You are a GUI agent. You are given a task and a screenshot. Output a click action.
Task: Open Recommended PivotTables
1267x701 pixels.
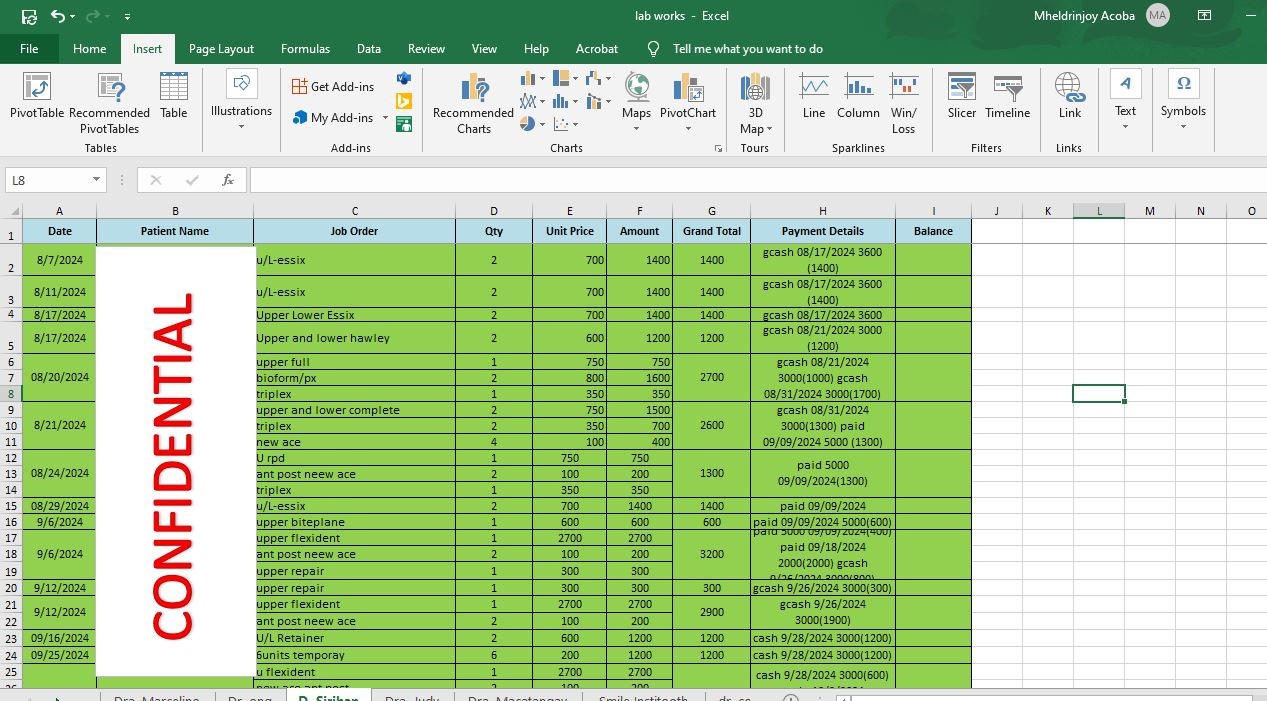coord(109,104)
